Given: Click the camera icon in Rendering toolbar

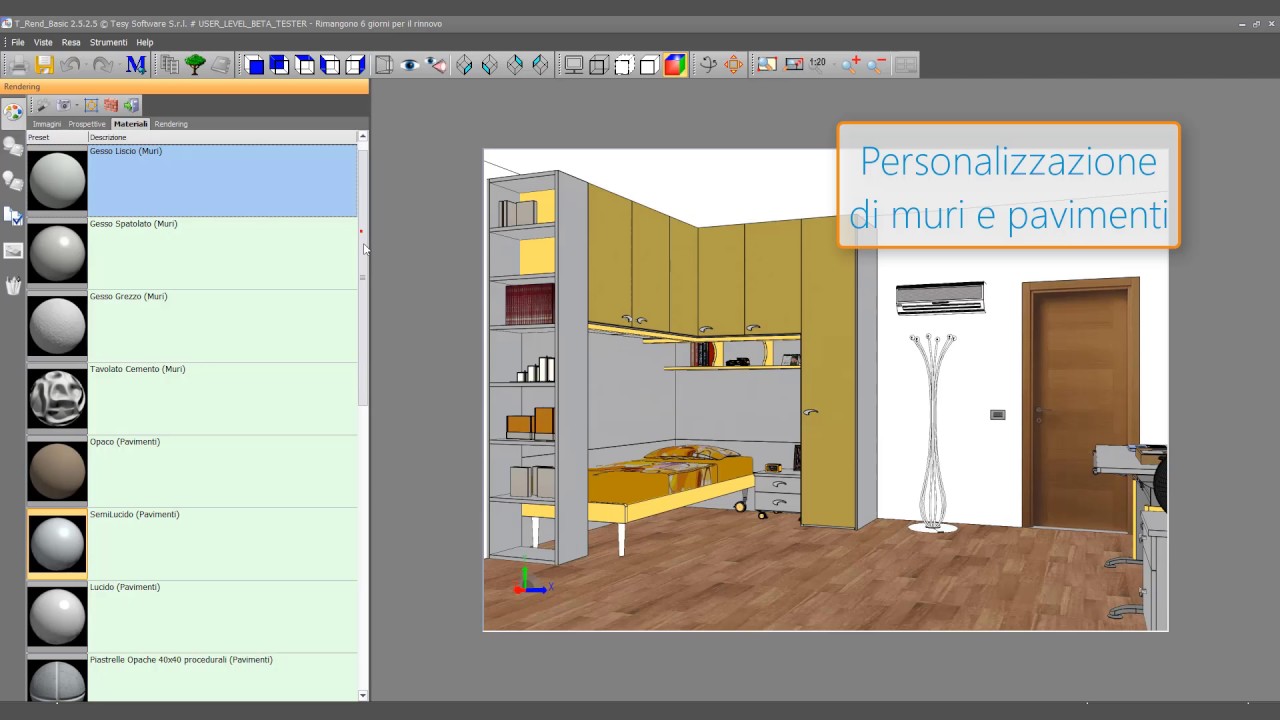Looking at the screenshot, I should [x=64, y=105].
